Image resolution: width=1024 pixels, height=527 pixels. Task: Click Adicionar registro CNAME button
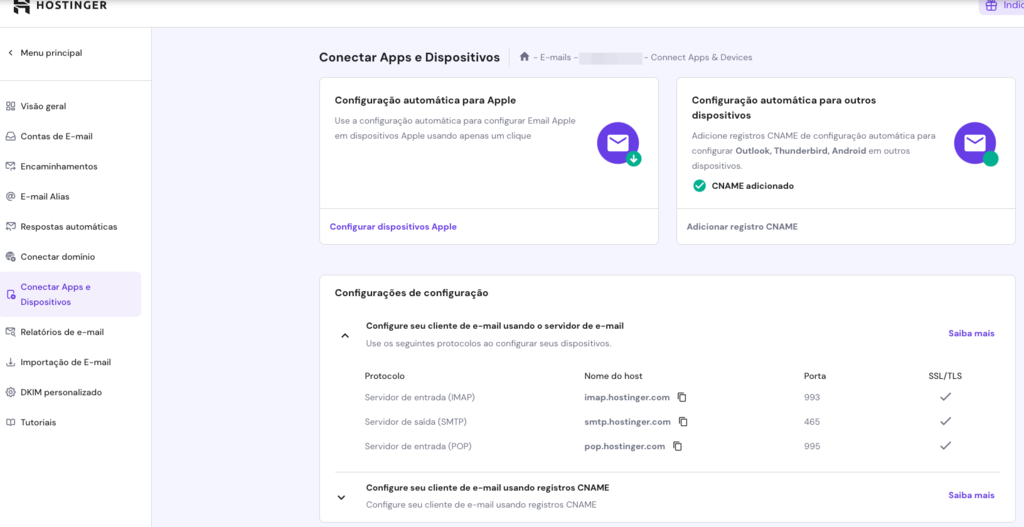(742, 227)
